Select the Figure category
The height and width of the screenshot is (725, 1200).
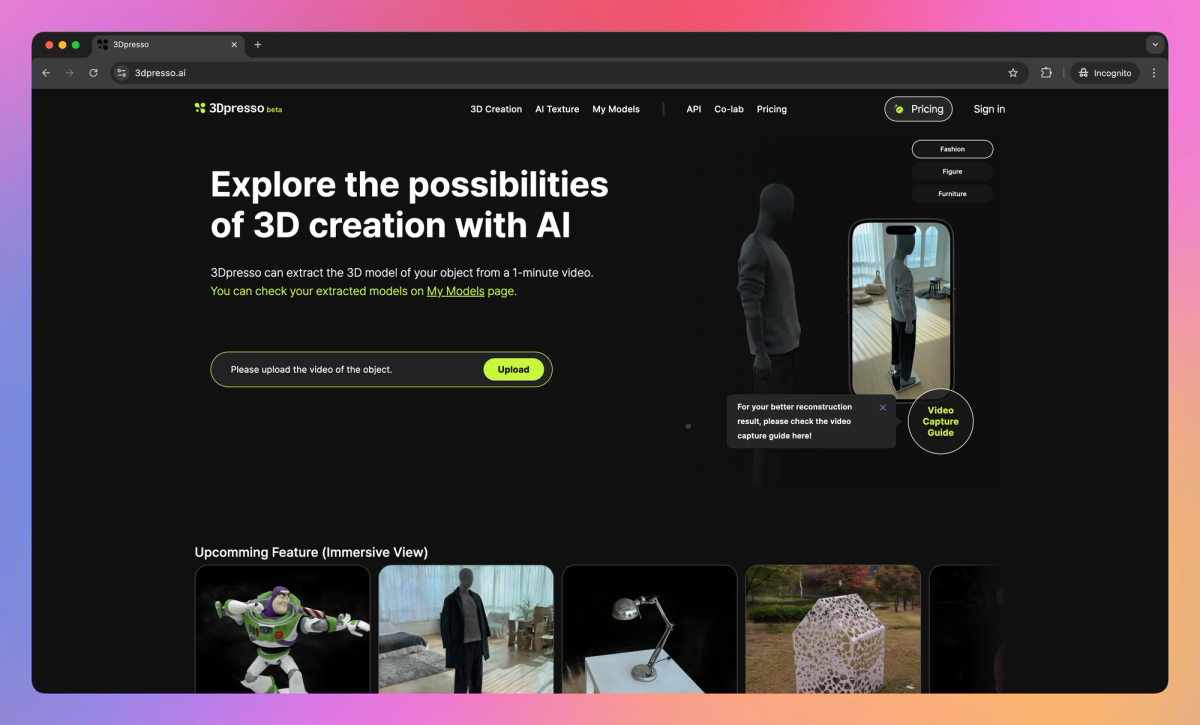point(952,171)
